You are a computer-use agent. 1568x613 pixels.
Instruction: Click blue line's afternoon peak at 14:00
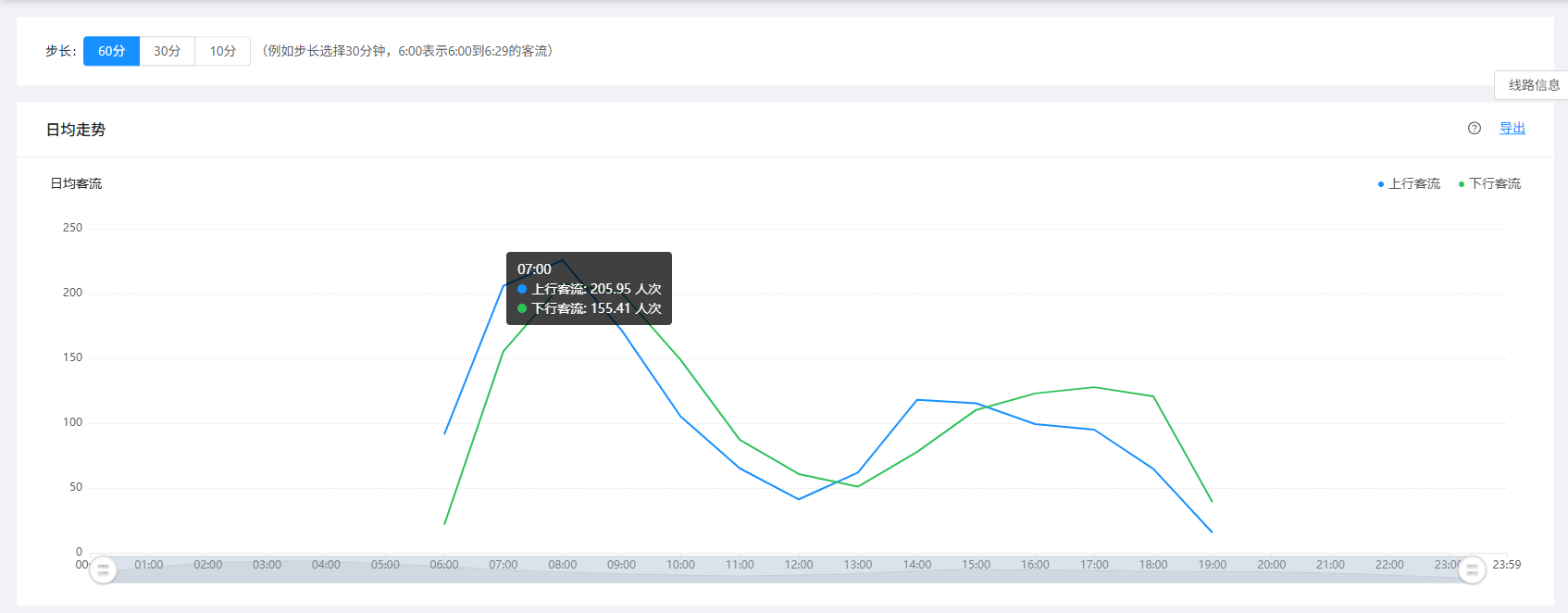pos(917,400)
